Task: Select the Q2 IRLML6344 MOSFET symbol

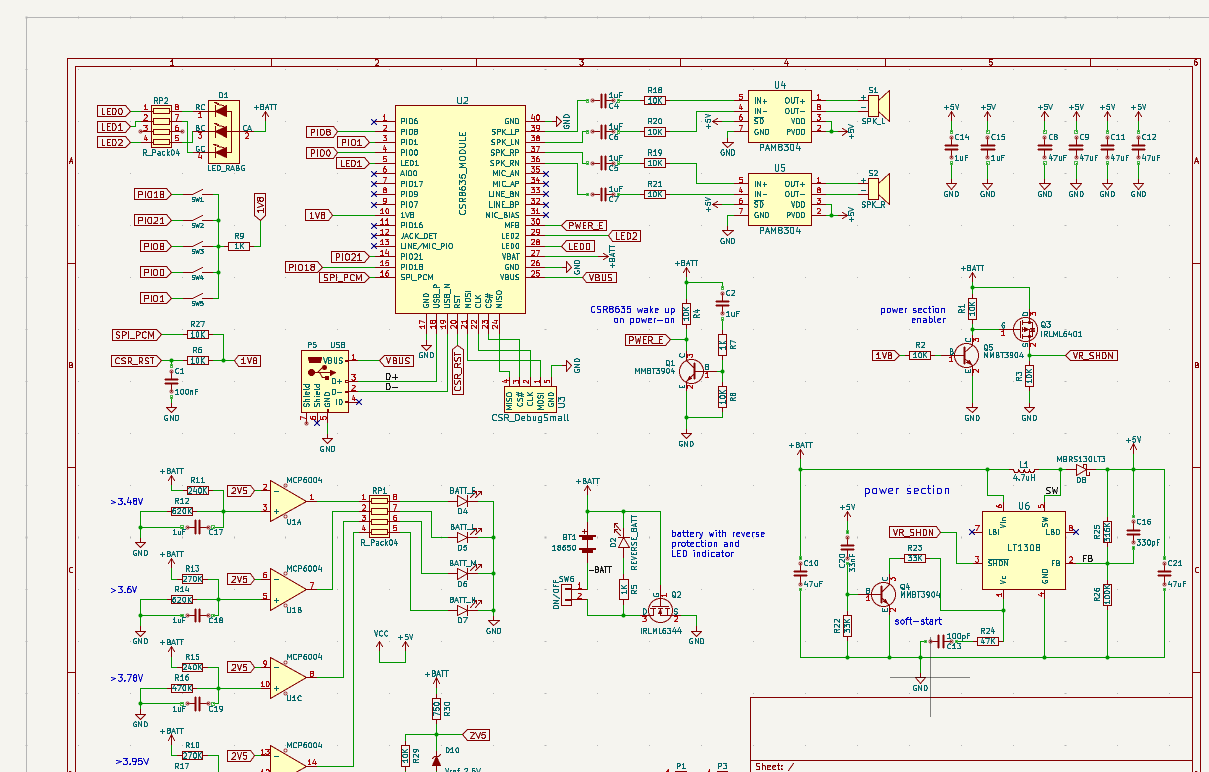Action: point(659,606)
